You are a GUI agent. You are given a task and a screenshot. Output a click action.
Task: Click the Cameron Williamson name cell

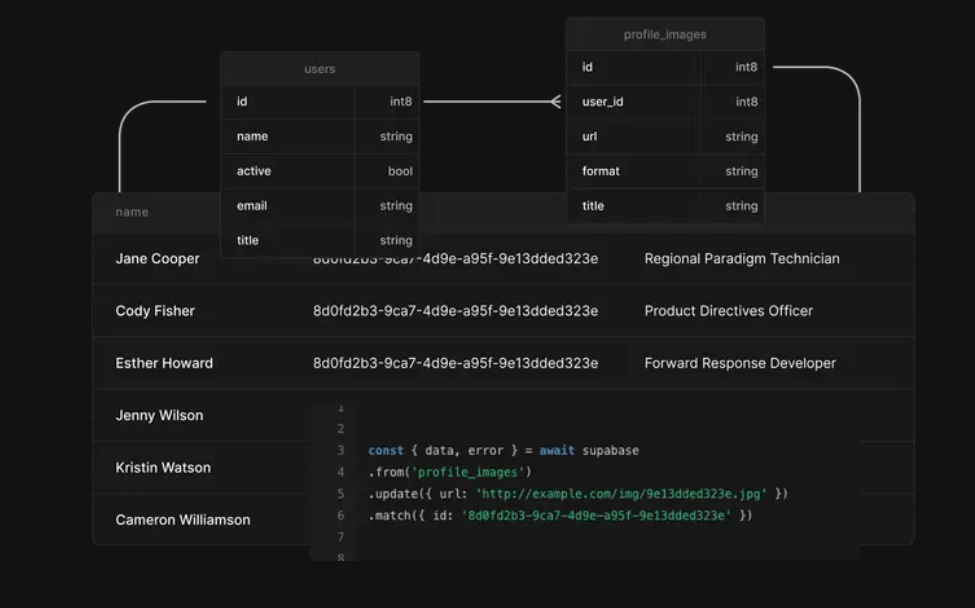[x=183, y=520]
